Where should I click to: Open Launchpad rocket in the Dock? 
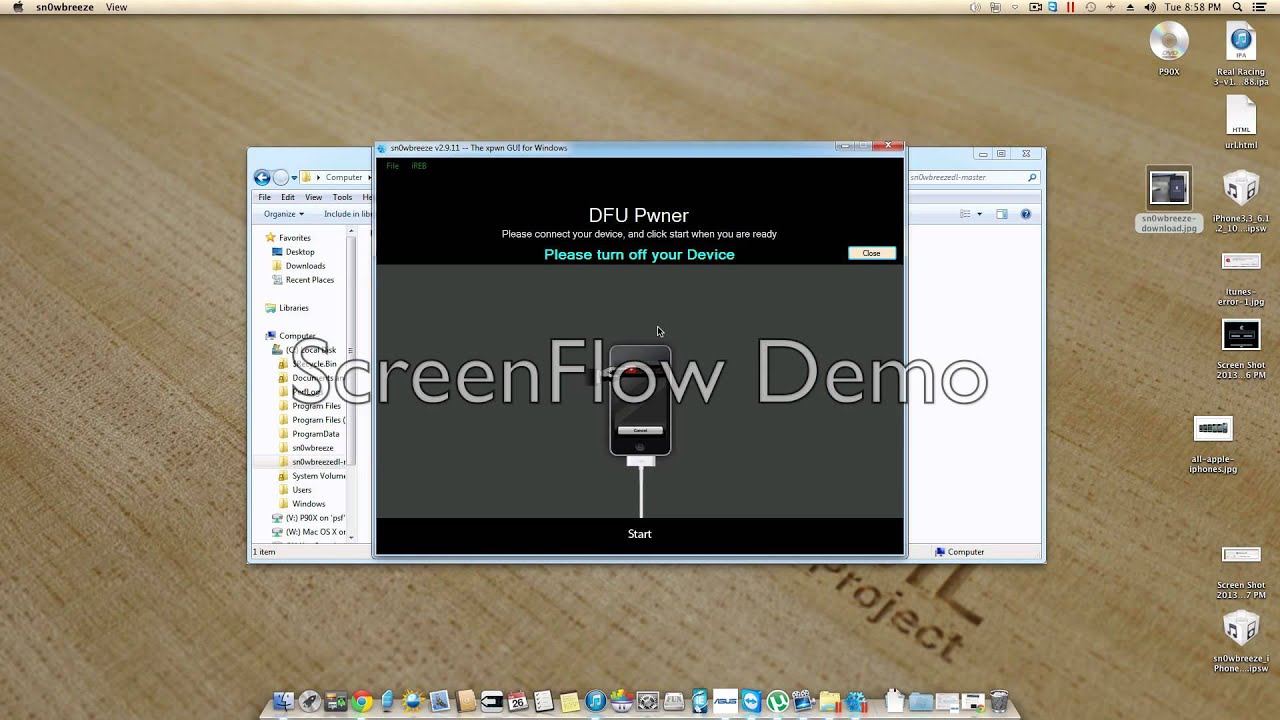(x=309, y=701)
